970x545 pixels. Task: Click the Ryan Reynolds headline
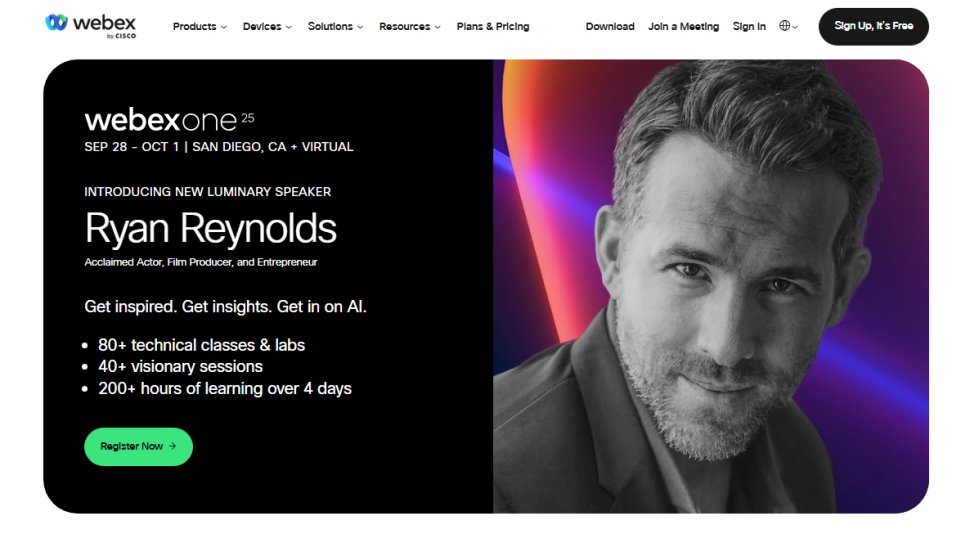[210, 228]
